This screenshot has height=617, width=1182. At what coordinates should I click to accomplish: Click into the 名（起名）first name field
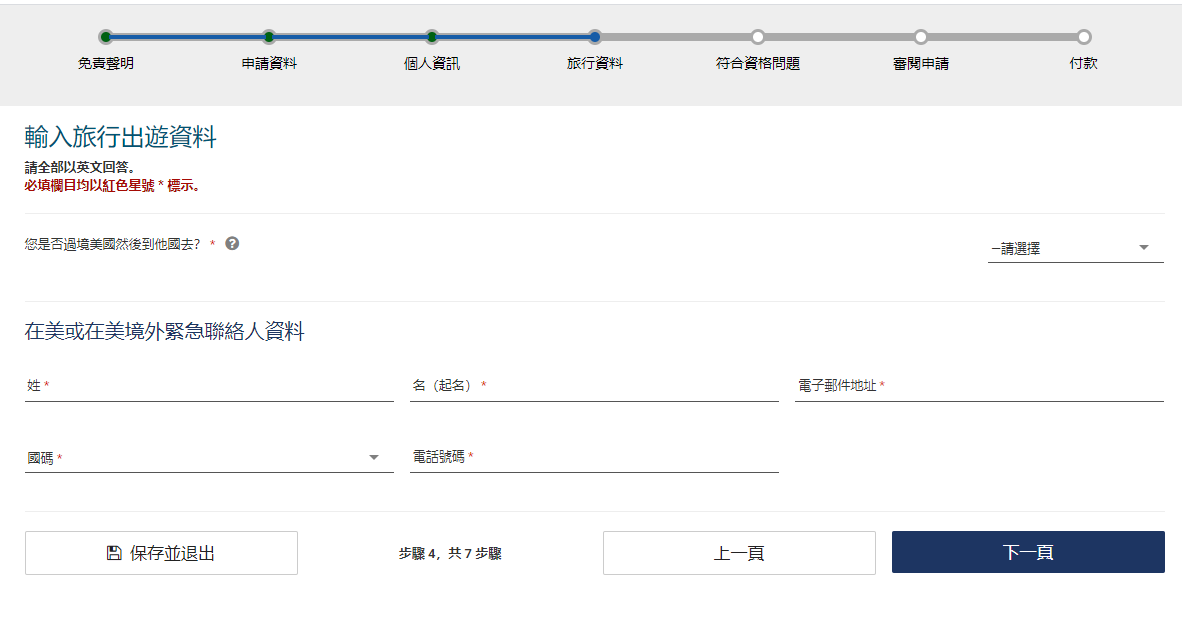[x=594, y=386]
